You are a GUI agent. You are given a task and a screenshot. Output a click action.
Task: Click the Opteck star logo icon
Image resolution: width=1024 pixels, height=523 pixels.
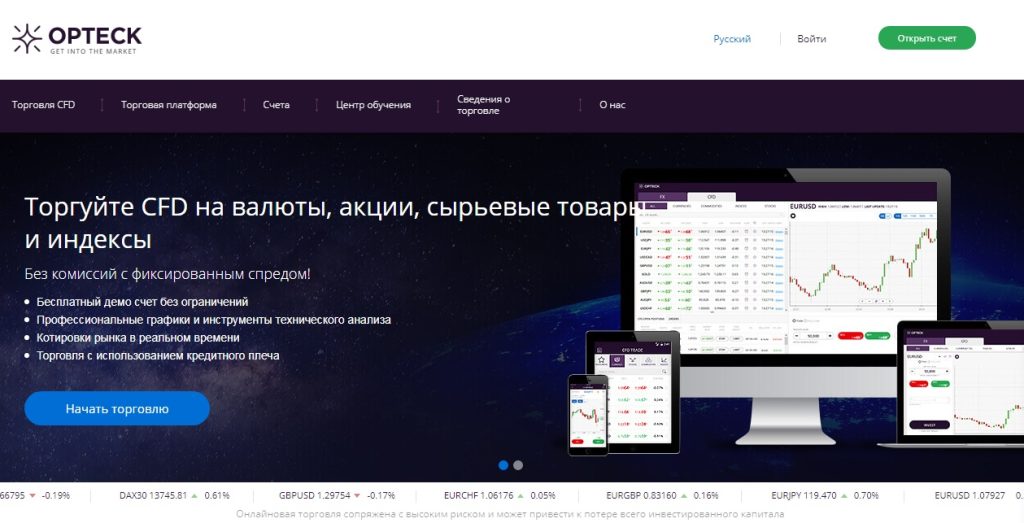coord(27,39)
